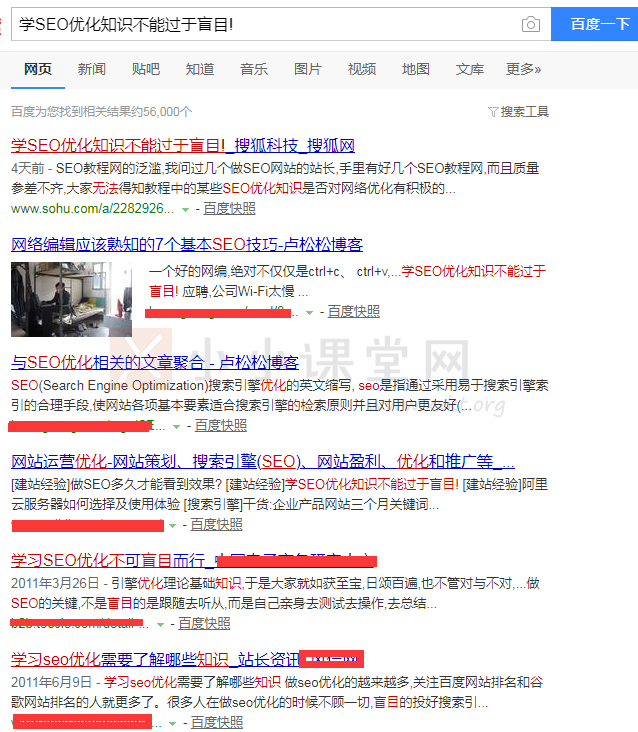Click the dormitory photo thumbnail
This screenshot has height=732, width=638.
71,299
